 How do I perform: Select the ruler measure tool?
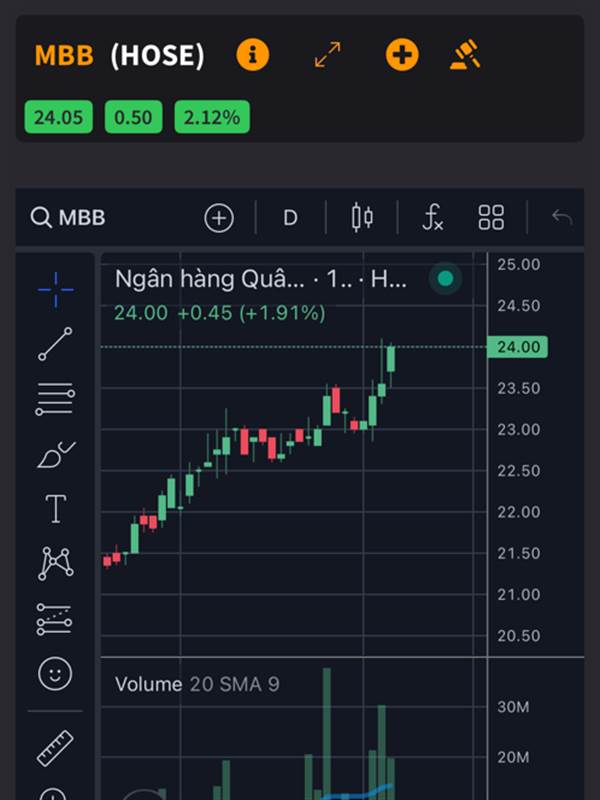55,748
